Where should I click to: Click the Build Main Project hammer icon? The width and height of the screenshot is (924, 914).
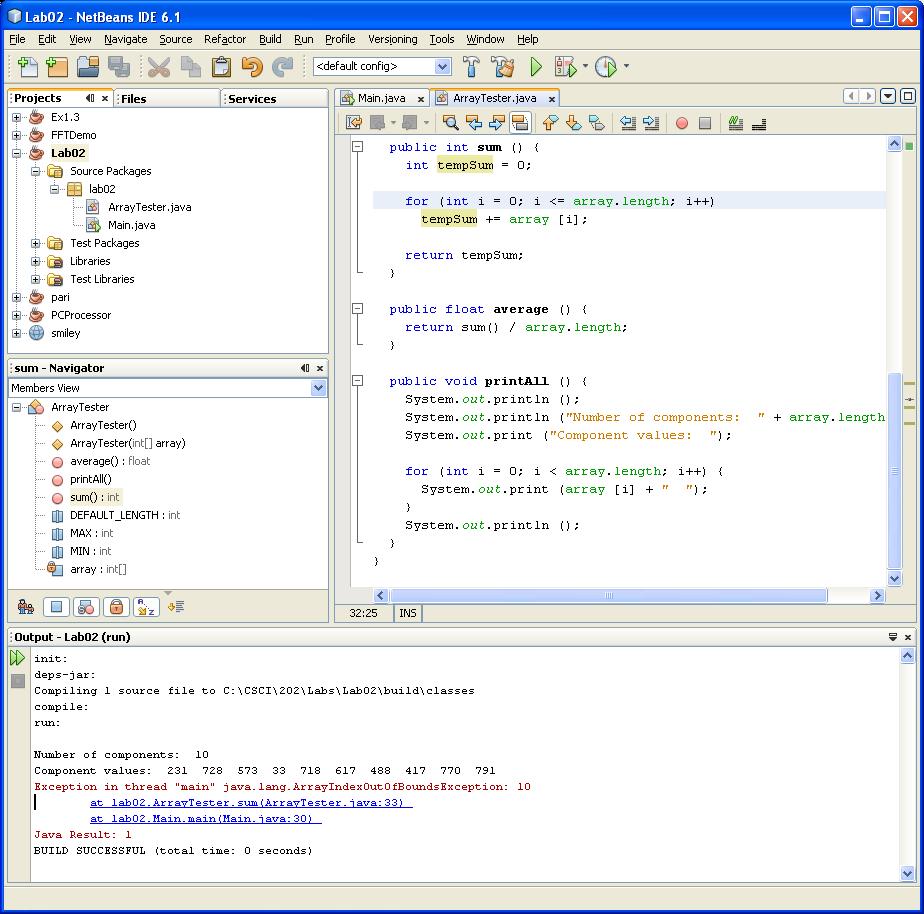pos(471,67)
